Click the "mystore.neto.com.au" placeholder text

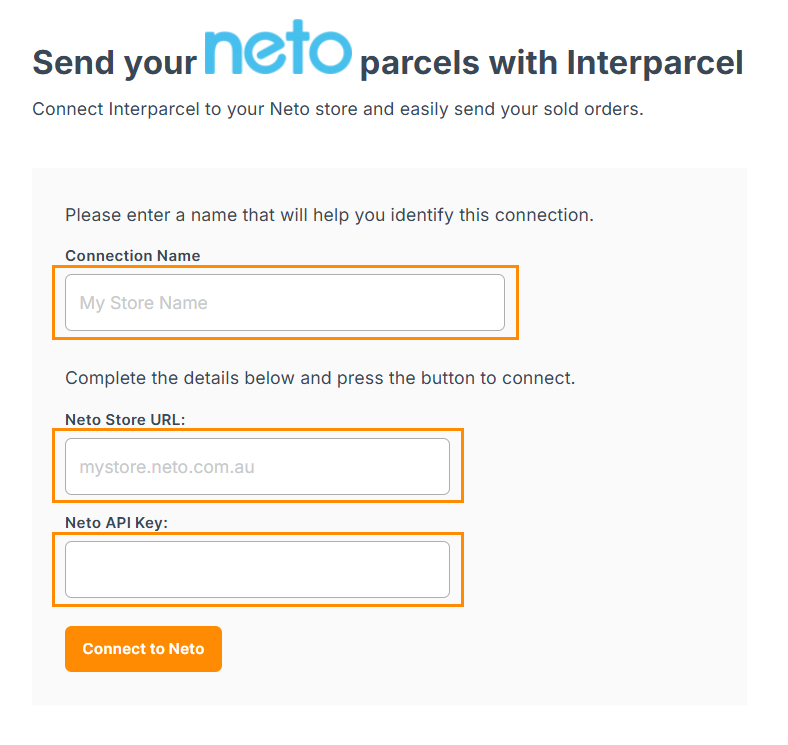167,466
